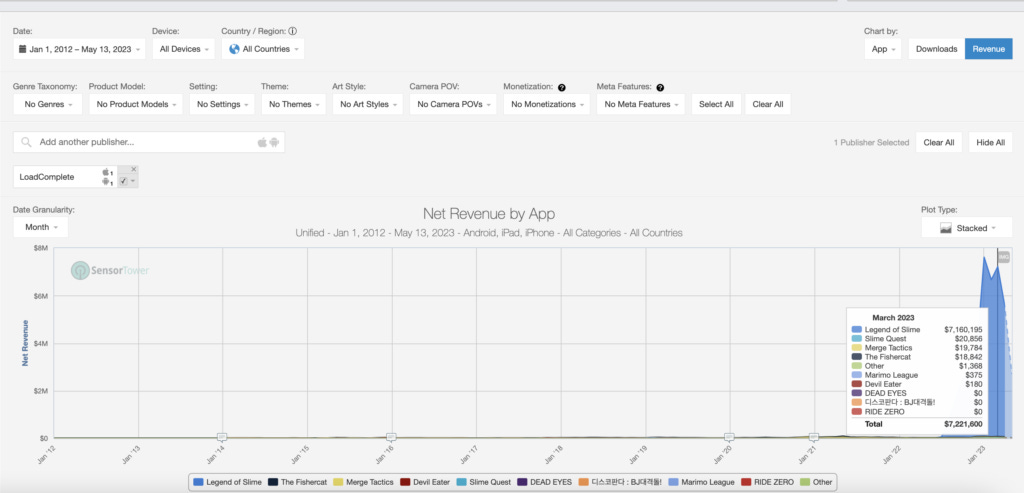Click the filters Select All button
Viewport: 1024px width, 493px height.
click(716, 104)
